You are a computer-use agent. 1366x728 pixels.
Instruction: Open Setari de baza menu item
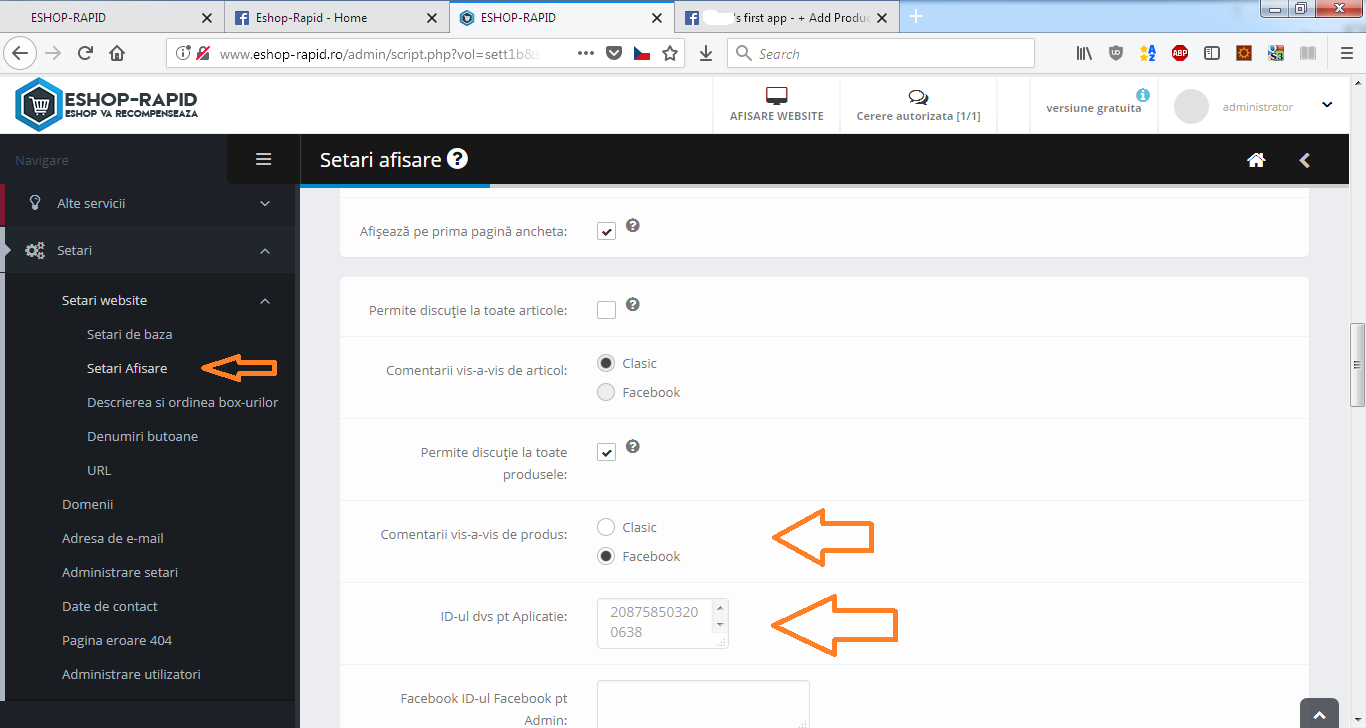pos(130,334)
